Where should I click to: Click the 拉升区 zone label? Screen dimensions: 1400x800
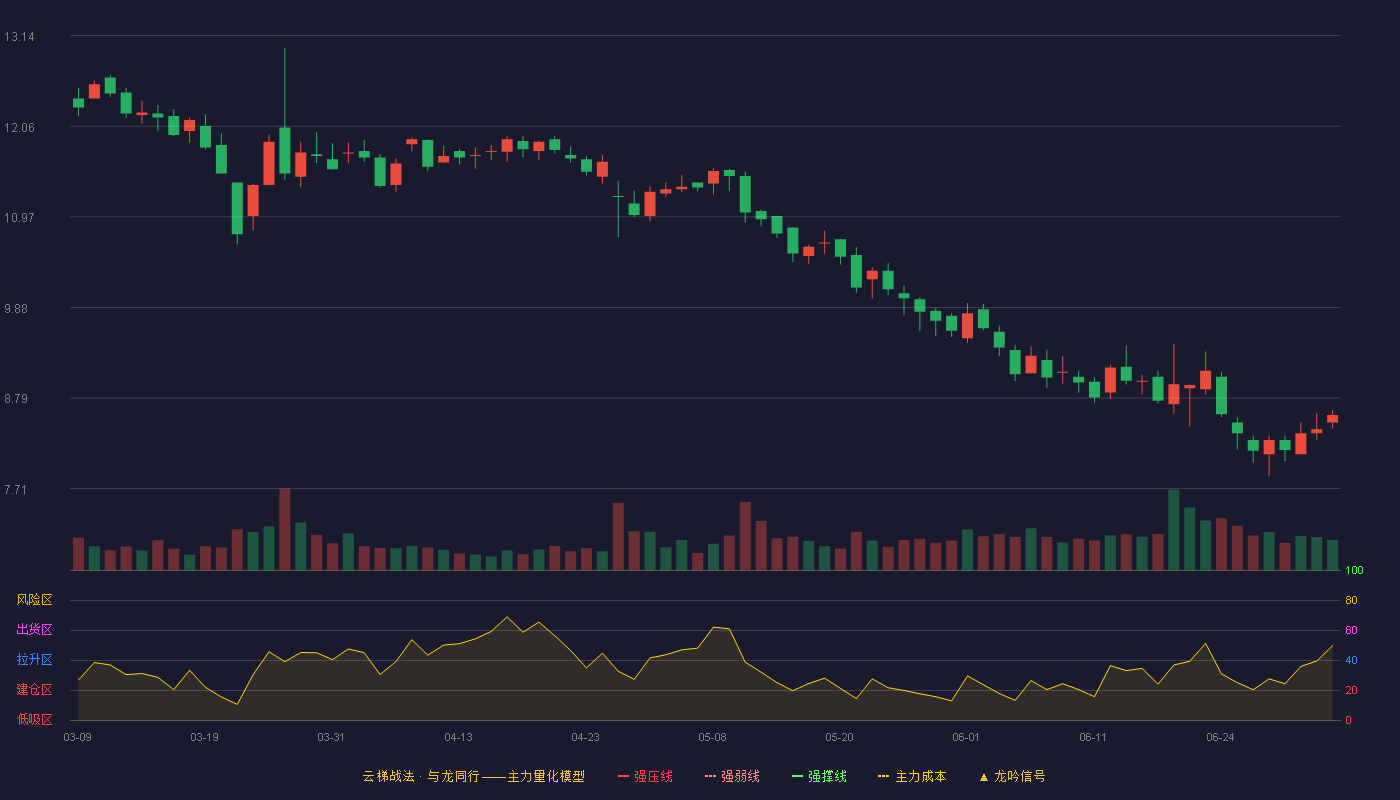[34, 660]
